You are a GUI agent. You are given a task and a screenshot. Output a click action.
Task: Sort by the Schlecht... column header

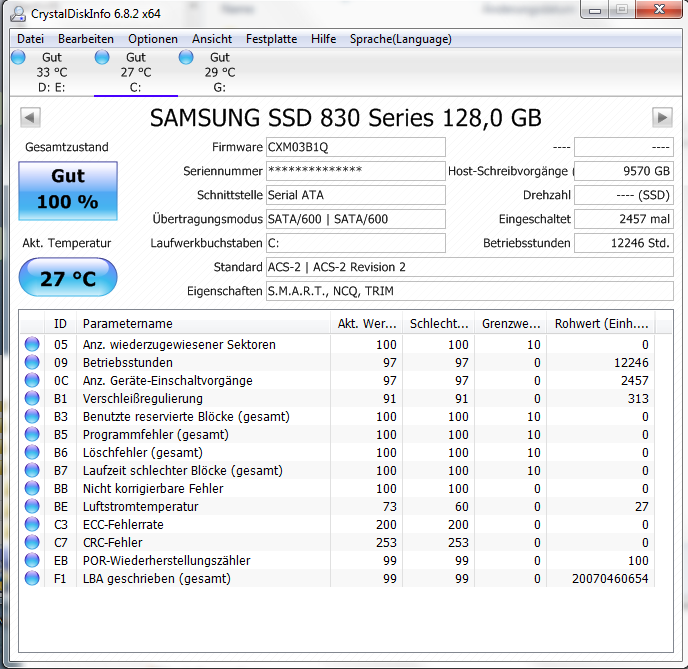(439, 324)
